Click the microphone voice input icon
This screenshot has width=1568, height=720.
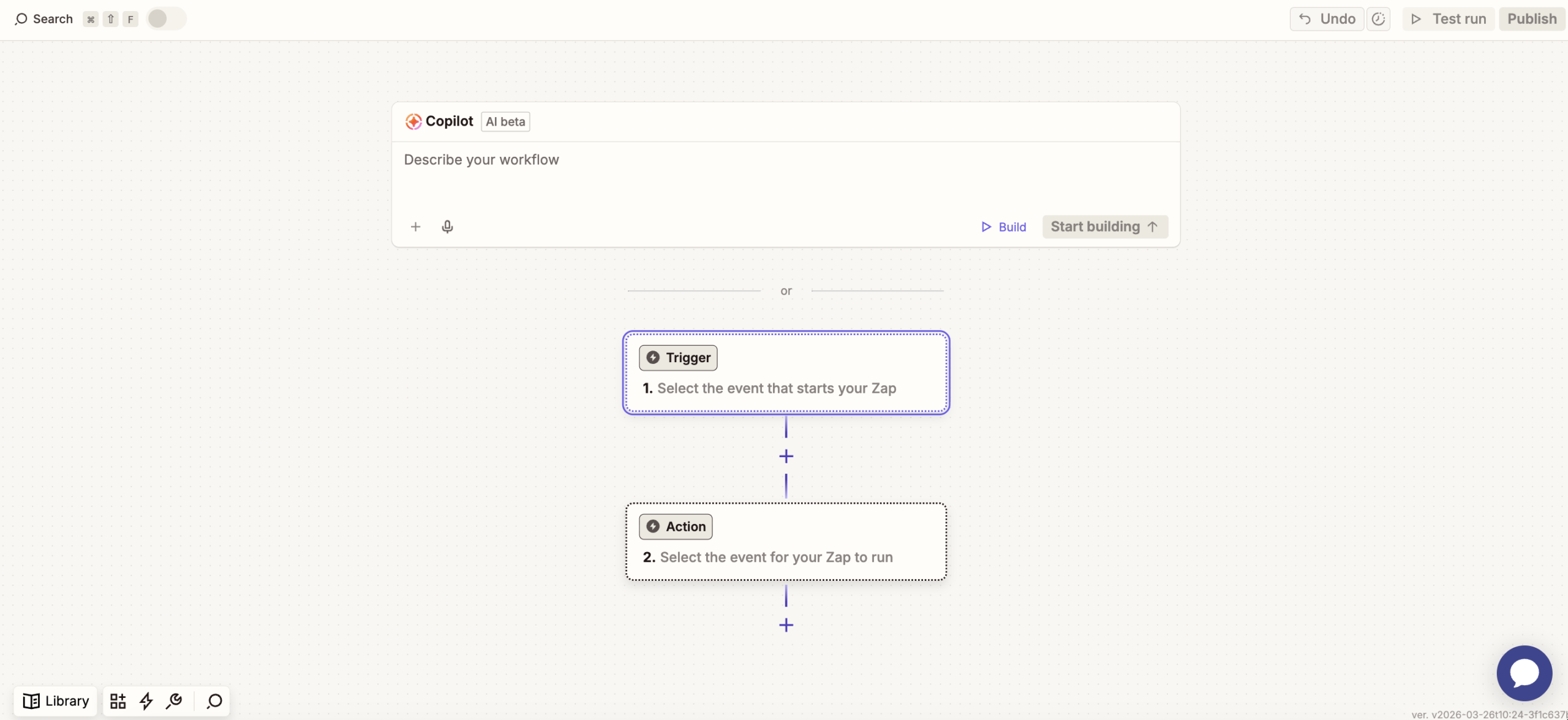point(447,227)
